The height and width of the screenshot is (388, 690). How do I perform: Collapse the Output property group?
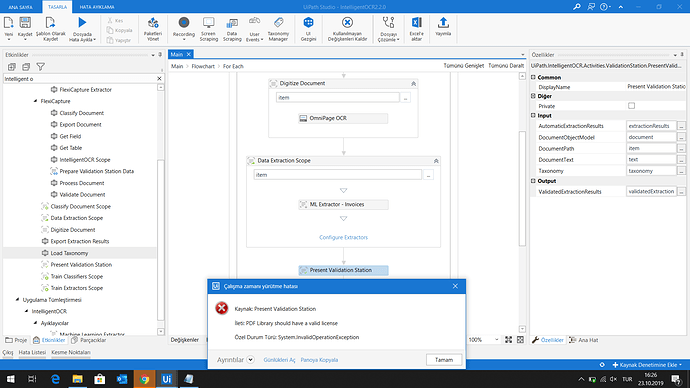(x=533, y=181)
